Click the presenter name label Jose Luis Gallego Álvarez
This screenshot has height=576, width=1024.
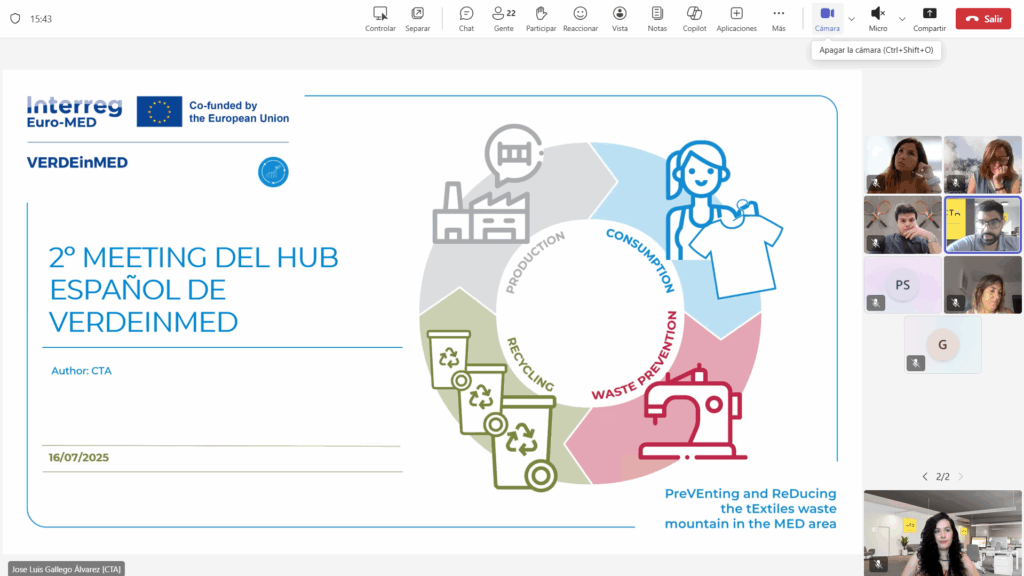click(x=66, y=569)
